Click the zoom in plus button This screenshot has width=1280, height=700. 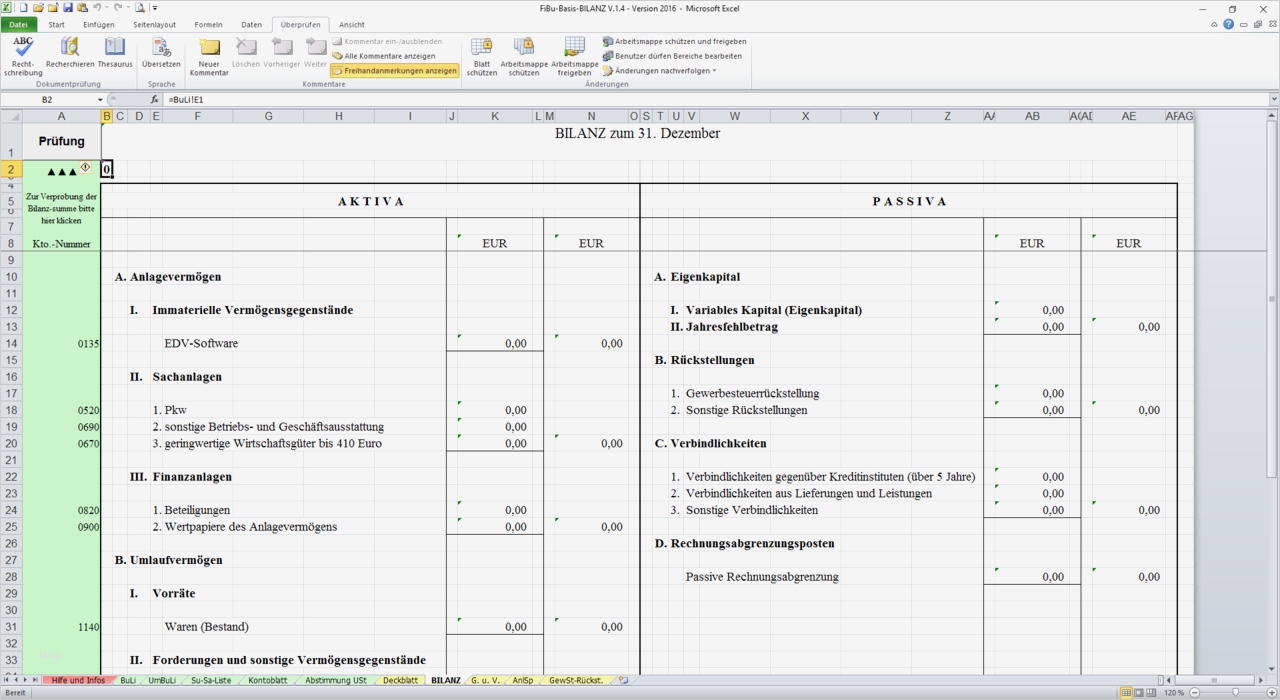point(1271,692)
